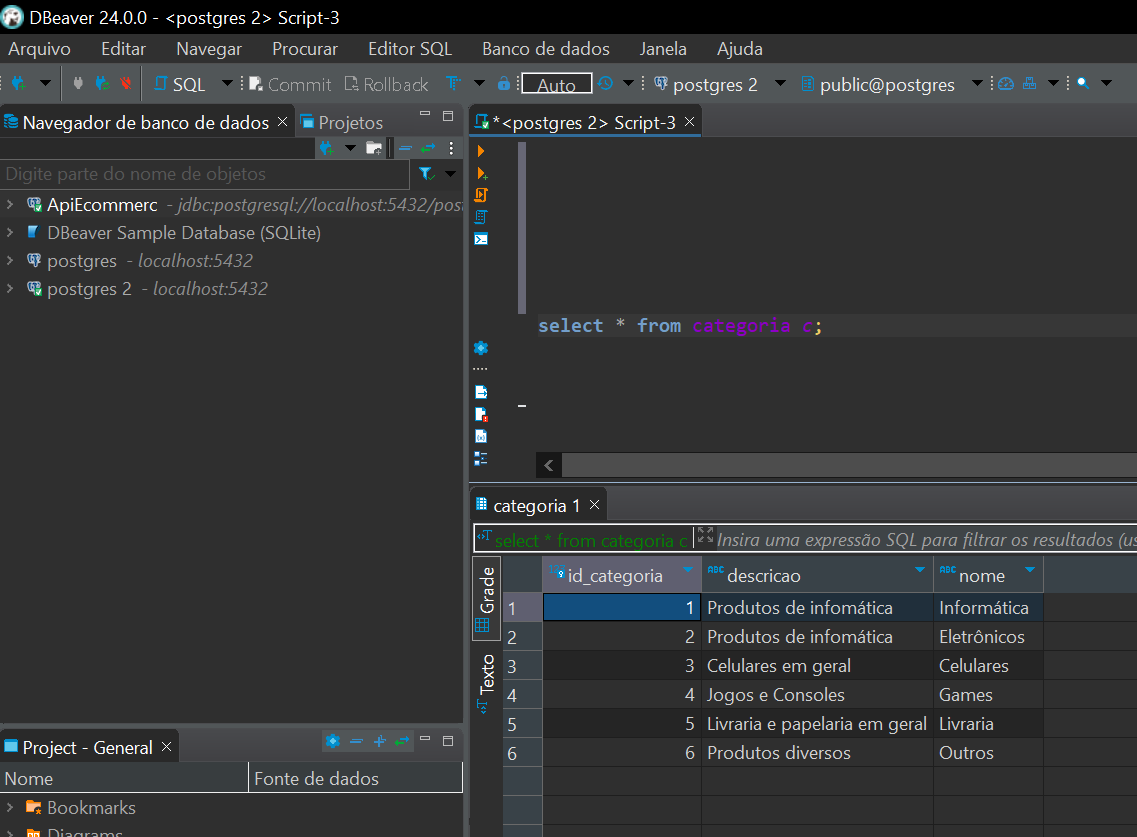The width and height of the screenshot is (1137, 837).
Task: Click the Rollback button
Action: pyautogui.click(x=386, y=84)
